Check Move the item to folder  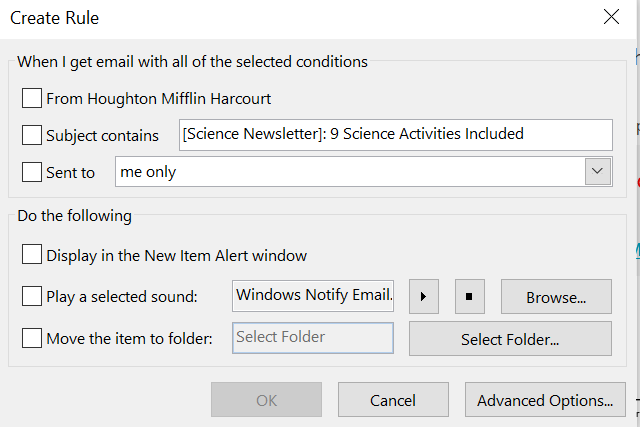tap(32, 338)
